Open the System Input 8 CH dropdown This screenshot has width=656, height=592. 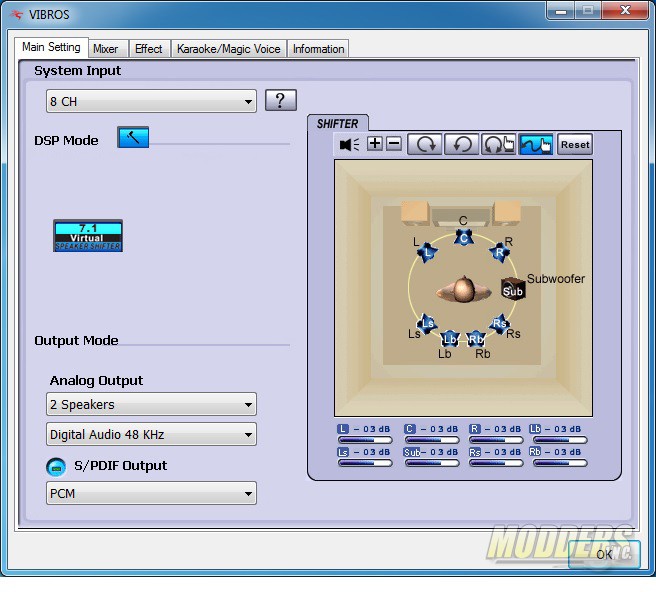[151, 101]
